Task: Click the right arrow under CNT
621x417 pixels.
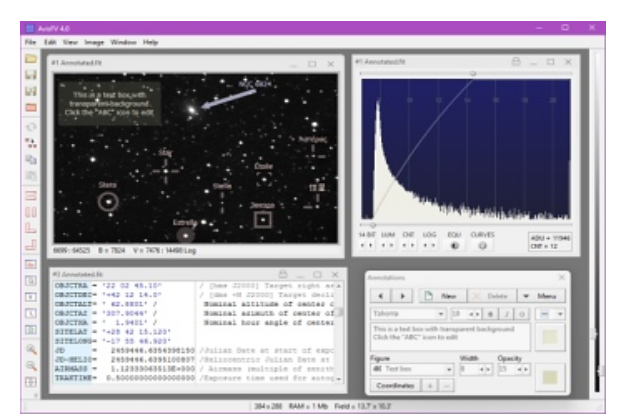Action: [412, 246]
